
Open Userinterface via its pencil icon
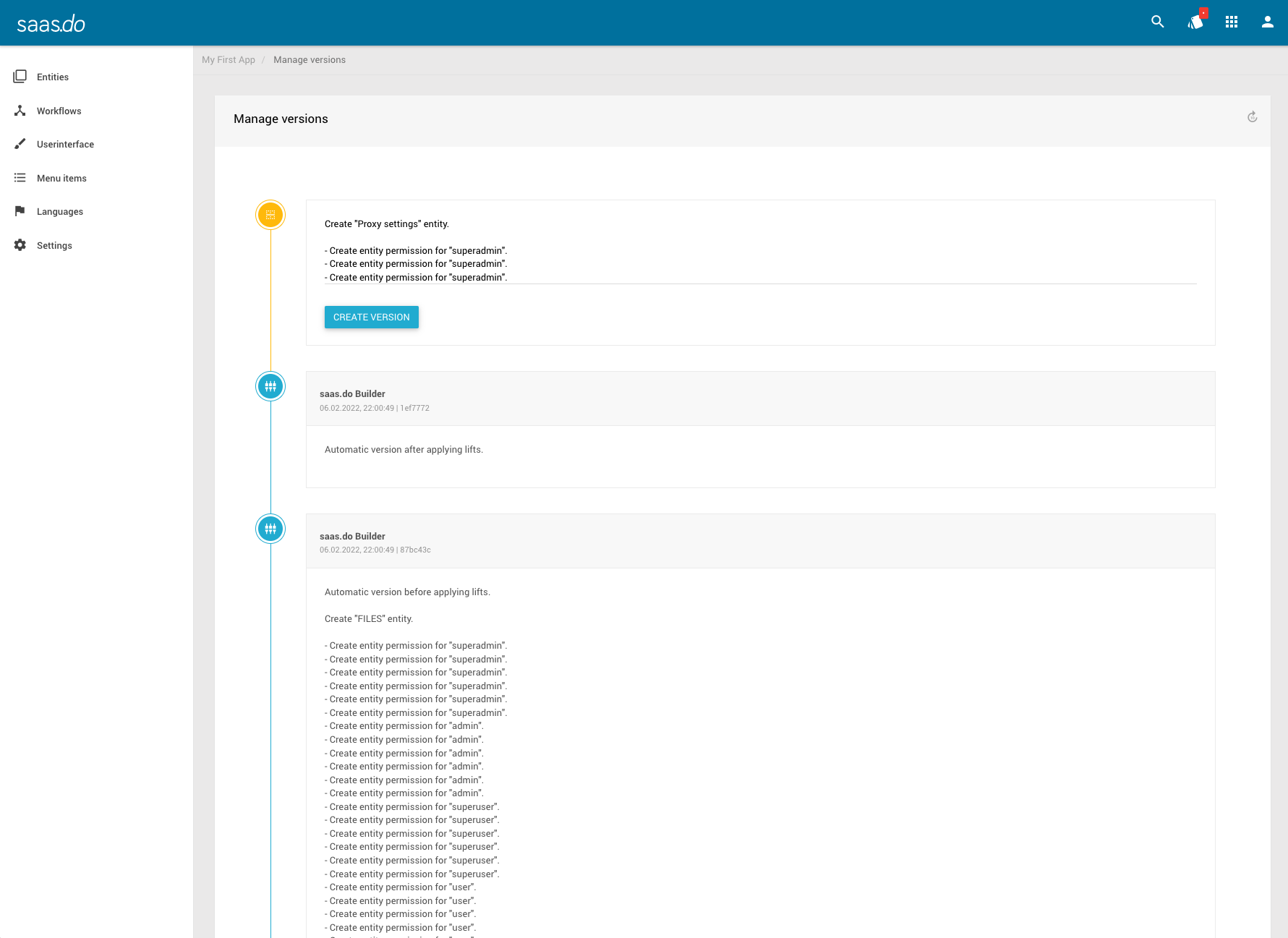(x=20, y=143)
